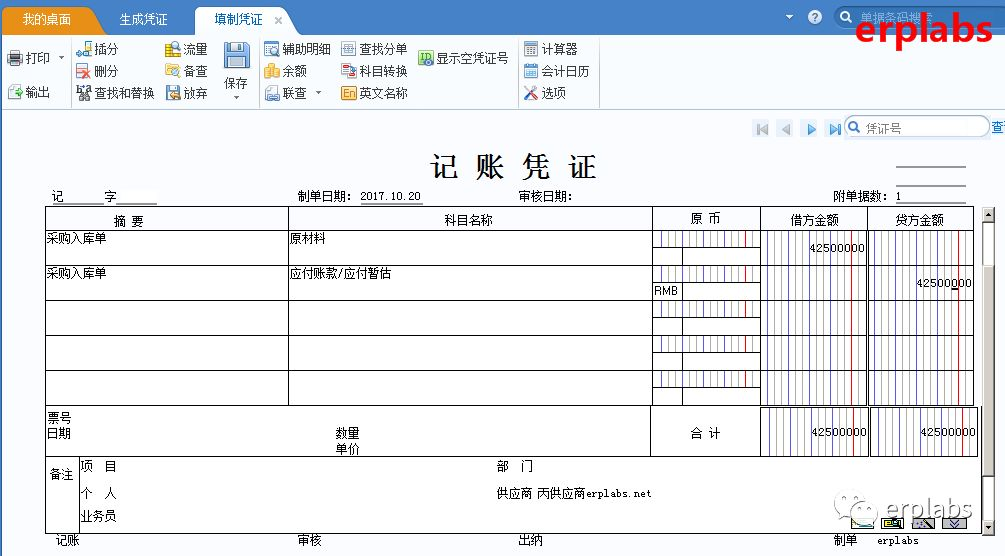The height and width of the screenshot is (556, 1005).
Task: Click the debit amount 42500000 in first row
Action: (x=836, y=248)
